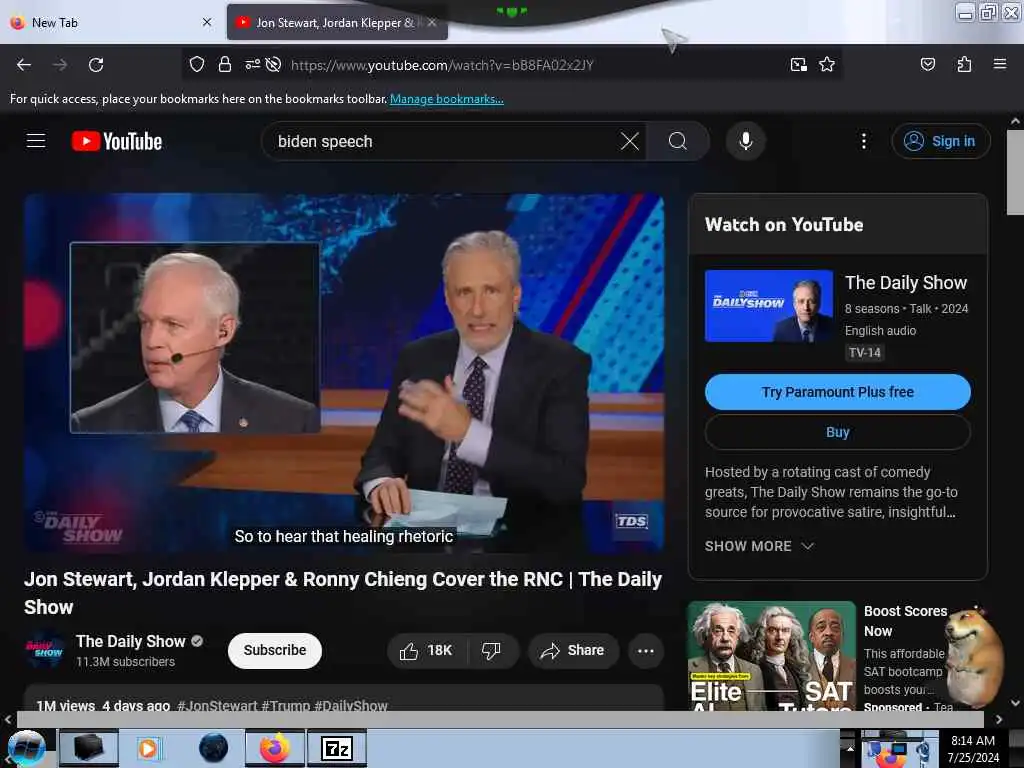1024x768 pixels.
Task: Open the Elite SAT Tutors ad thumbnail
Action: click(771, 656)
